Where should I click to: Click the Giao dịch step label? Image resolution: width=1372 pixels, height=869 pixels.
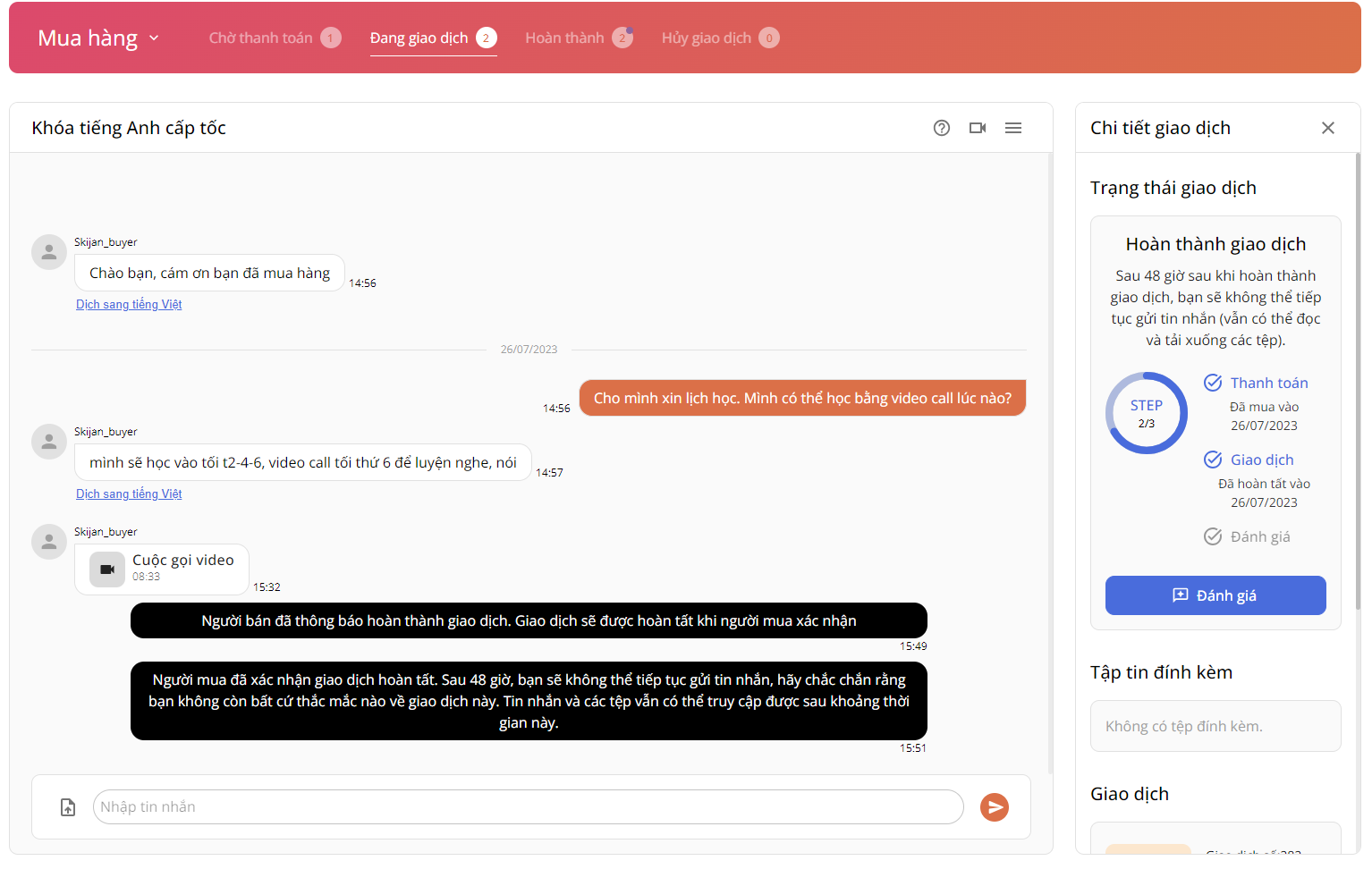(x=1262, y=460)
